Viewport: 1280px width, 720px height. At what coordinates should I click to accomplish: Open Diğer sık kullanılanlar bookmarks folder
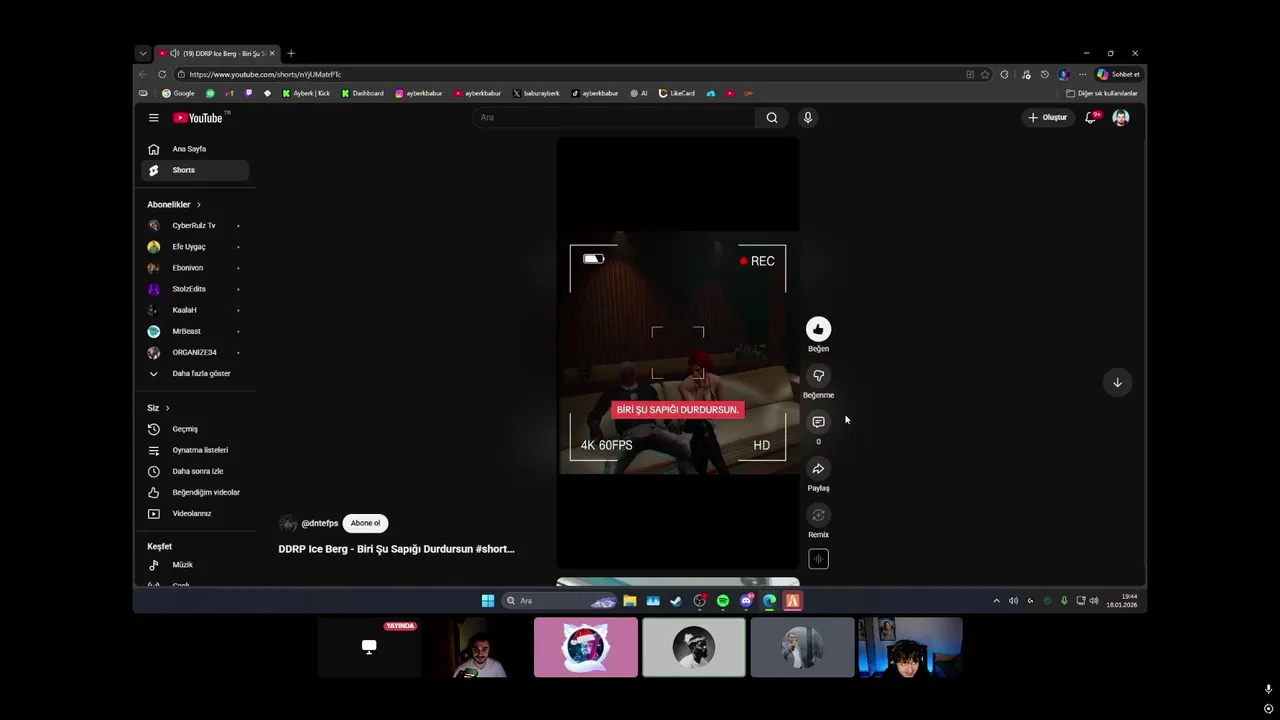[1102, 93]
